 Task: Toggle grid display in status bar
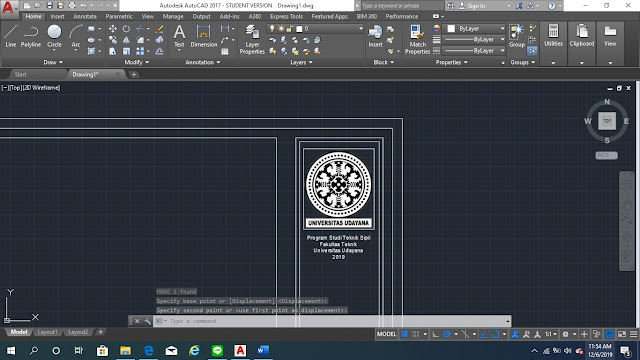pyautogui.click(x=404, y=334)
